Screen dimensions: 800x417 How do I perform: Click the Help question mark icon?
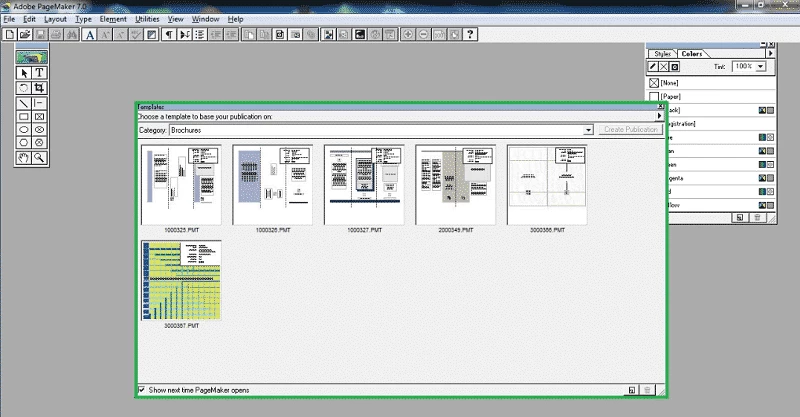point(470,34)
